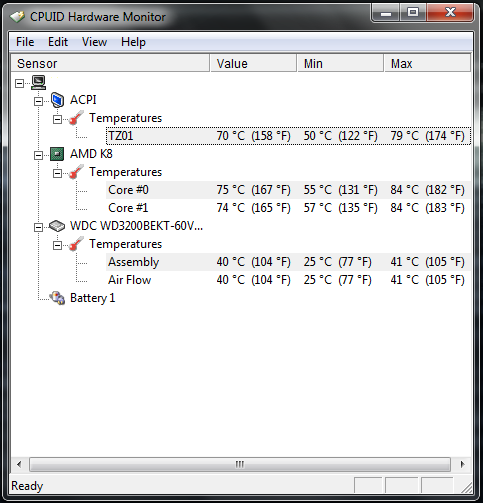Click the horizontal scrollbar thumb
This screenshot has width=483, height=503.
point(240,464)
